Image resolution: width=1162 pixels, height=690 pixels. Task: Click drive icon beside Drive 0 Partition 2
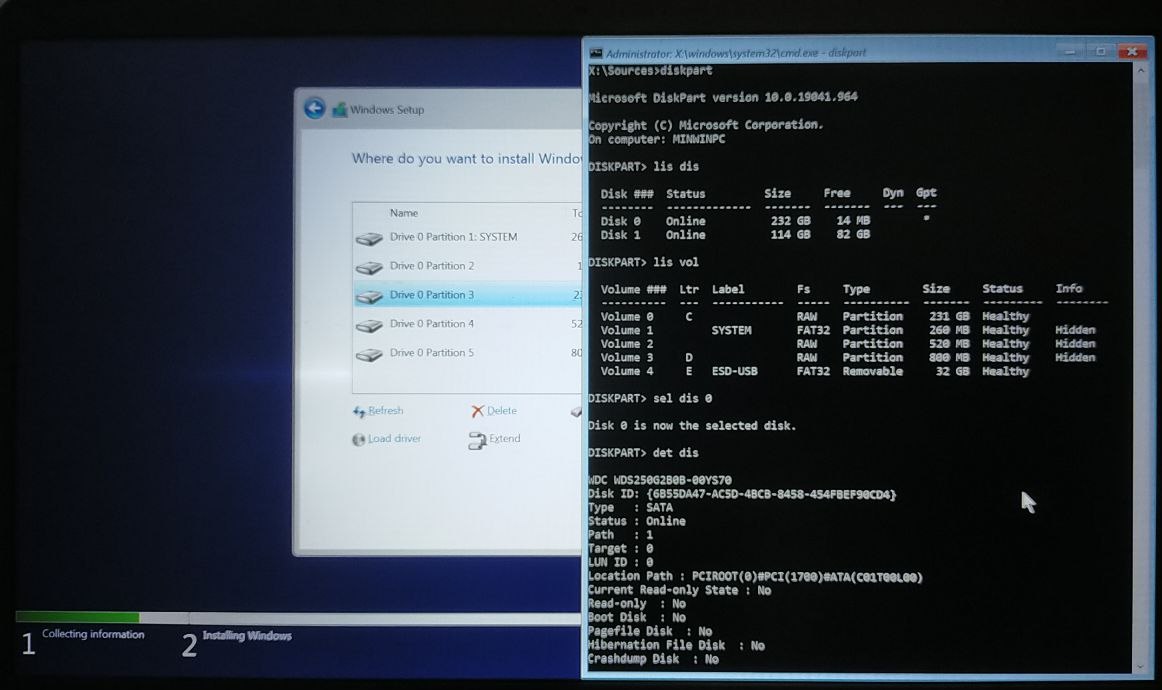pos(368,268)
